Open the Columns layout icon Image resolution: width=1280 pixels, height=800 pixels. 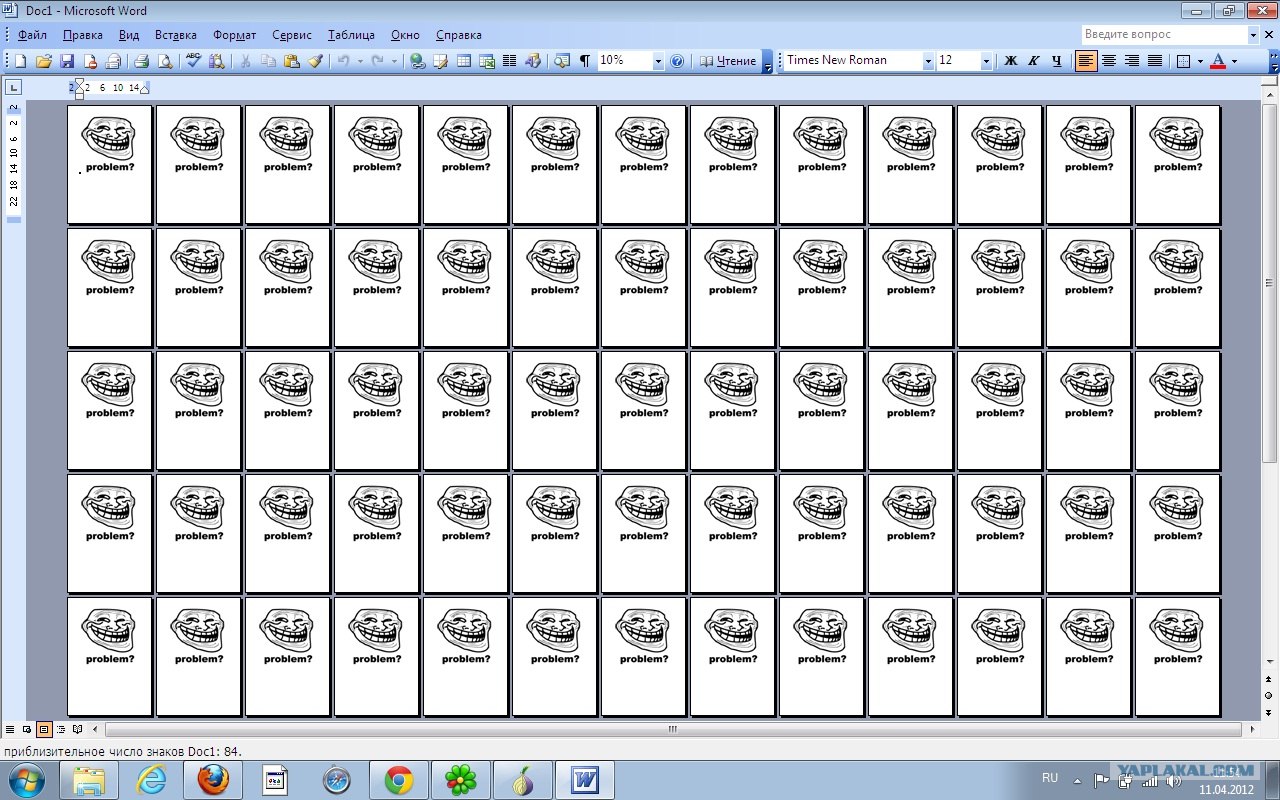pyautogui.click(x=510, y=61)
